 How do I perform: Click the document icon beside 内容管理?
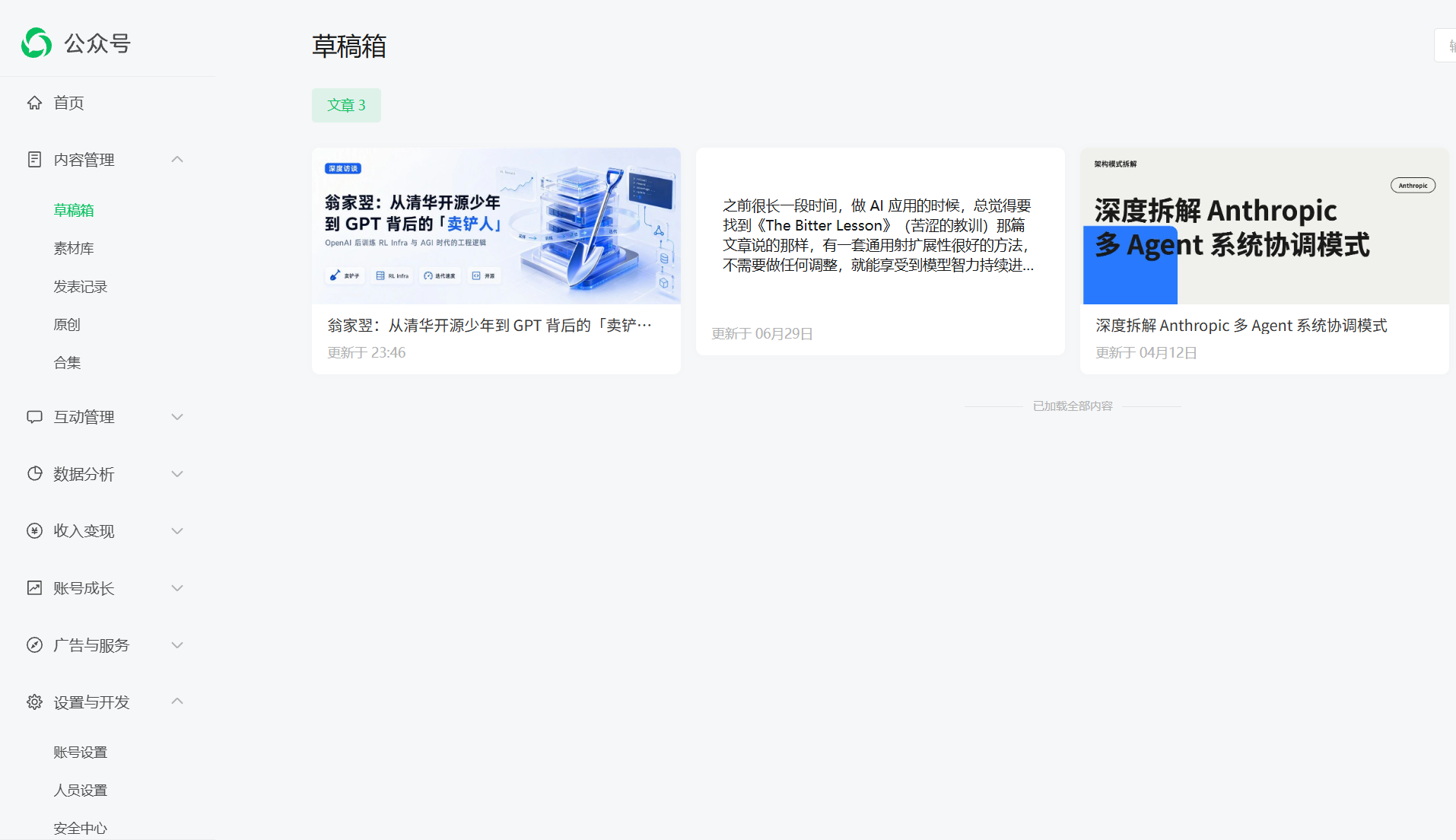click(x=34, y=160)
